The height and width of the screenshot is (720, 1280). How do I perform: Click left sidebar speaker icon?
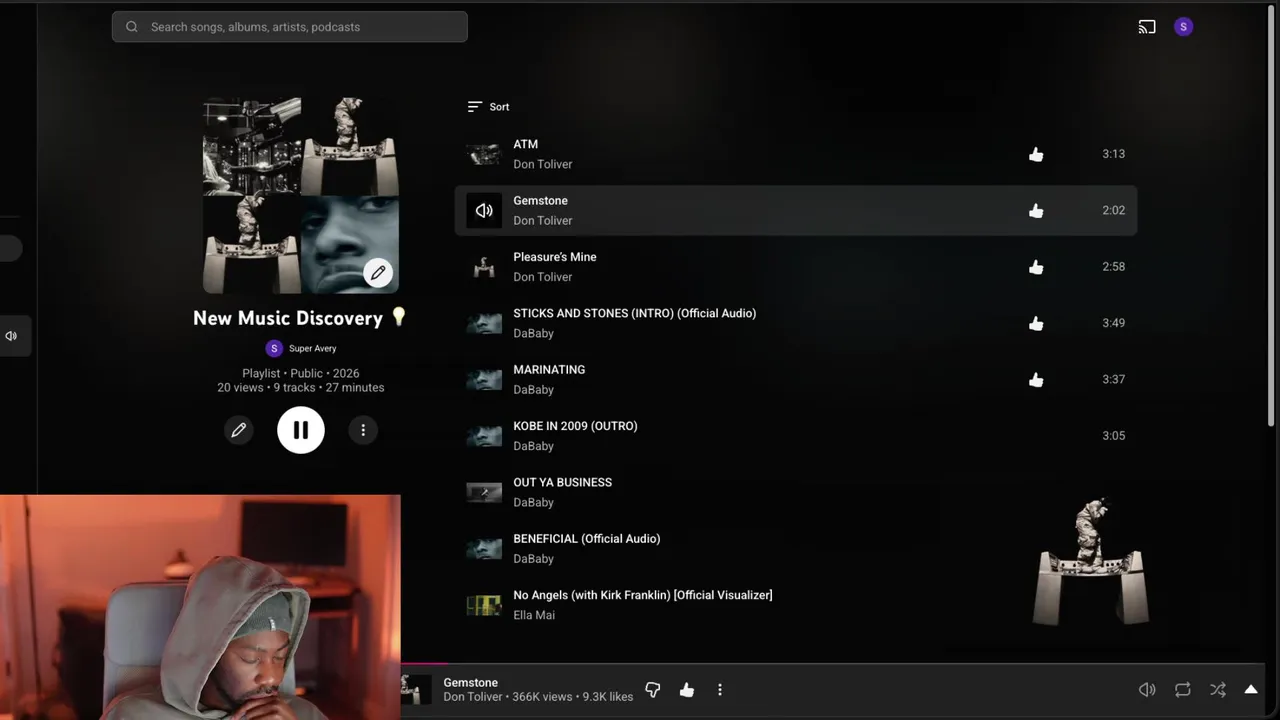click(11, 336)
